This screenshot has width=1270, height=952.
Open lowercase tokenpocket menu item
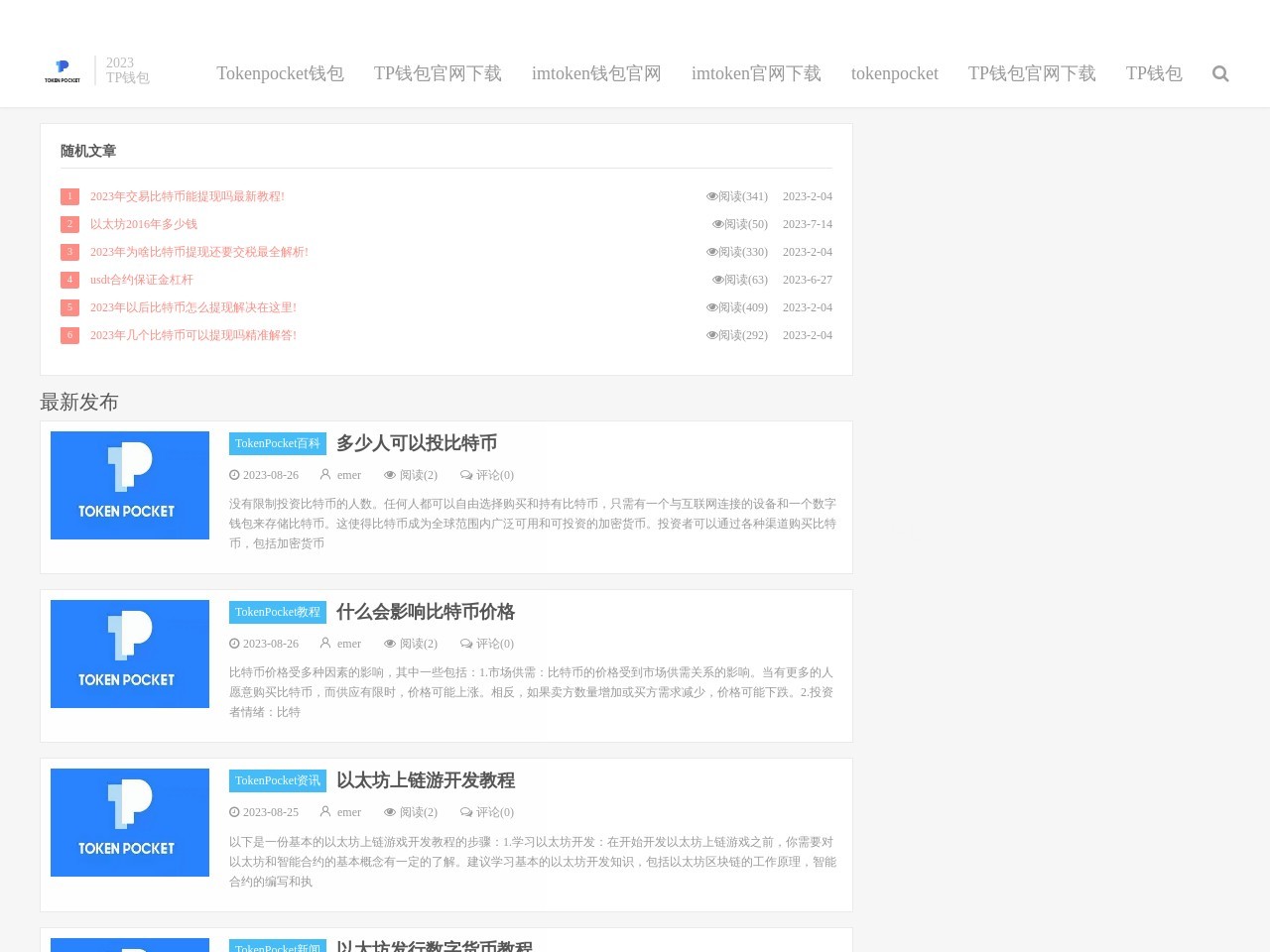coord(894,73)
